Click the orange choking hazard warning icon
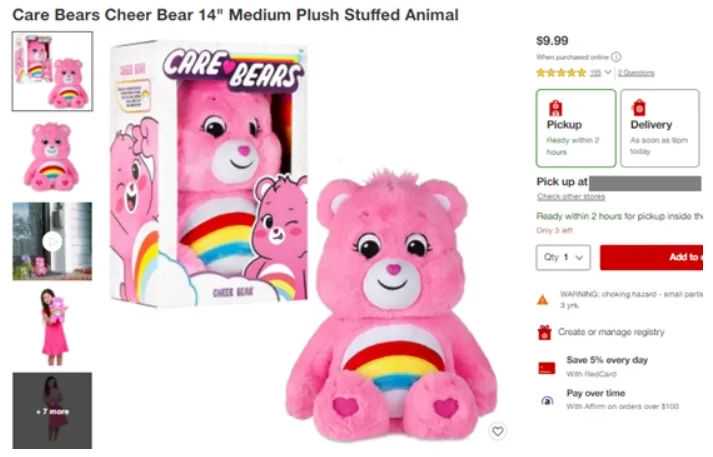The image size is (713, 457). pyautogui.click(x=543, y=299)
